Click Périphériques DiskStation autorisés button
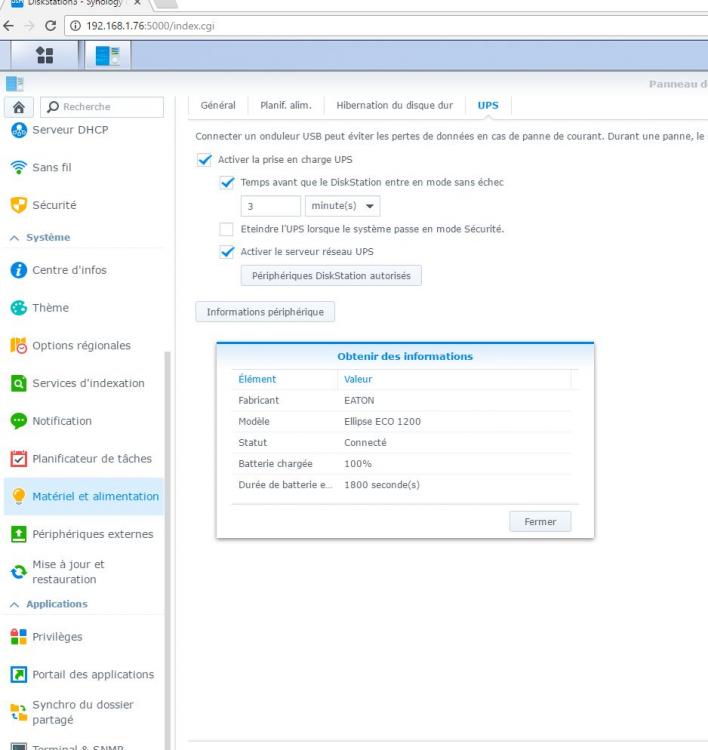The height and width of the screenshot is (750, 708). point(331,276)
